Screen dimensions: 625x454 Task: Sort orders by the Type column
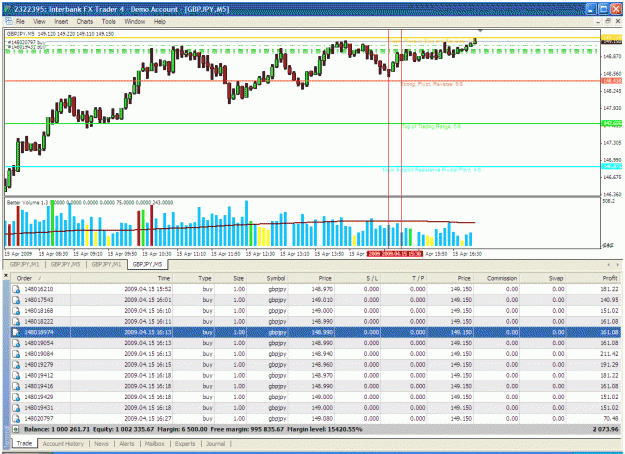194,278
